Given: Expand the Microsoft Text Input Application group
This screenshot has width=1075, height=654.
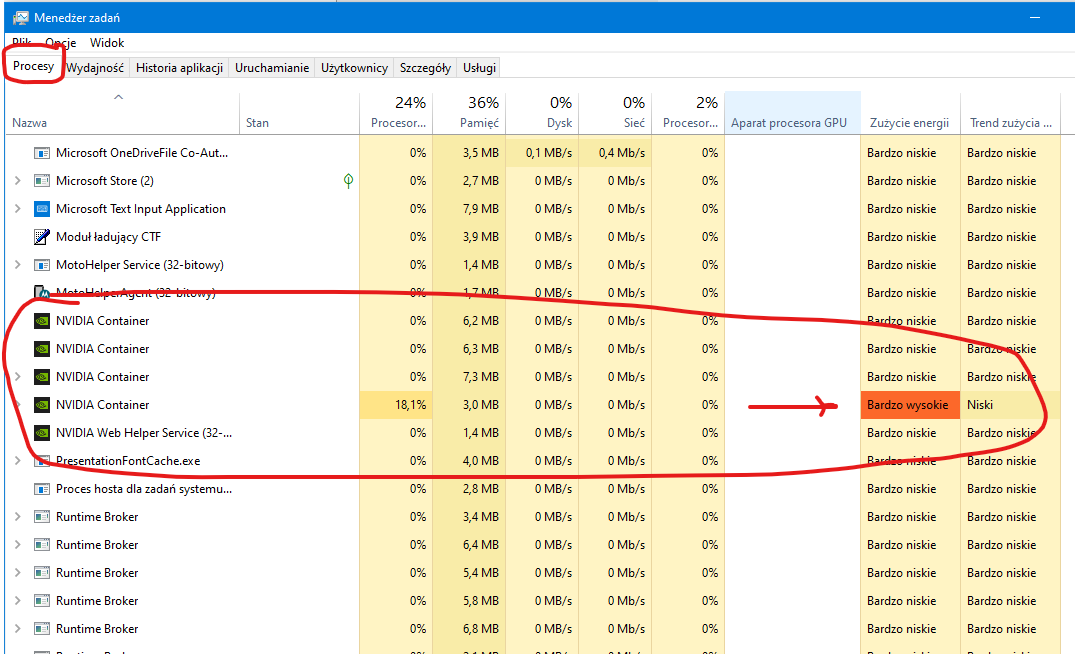Looking at the screenshot, I should (x=18, y=209).
